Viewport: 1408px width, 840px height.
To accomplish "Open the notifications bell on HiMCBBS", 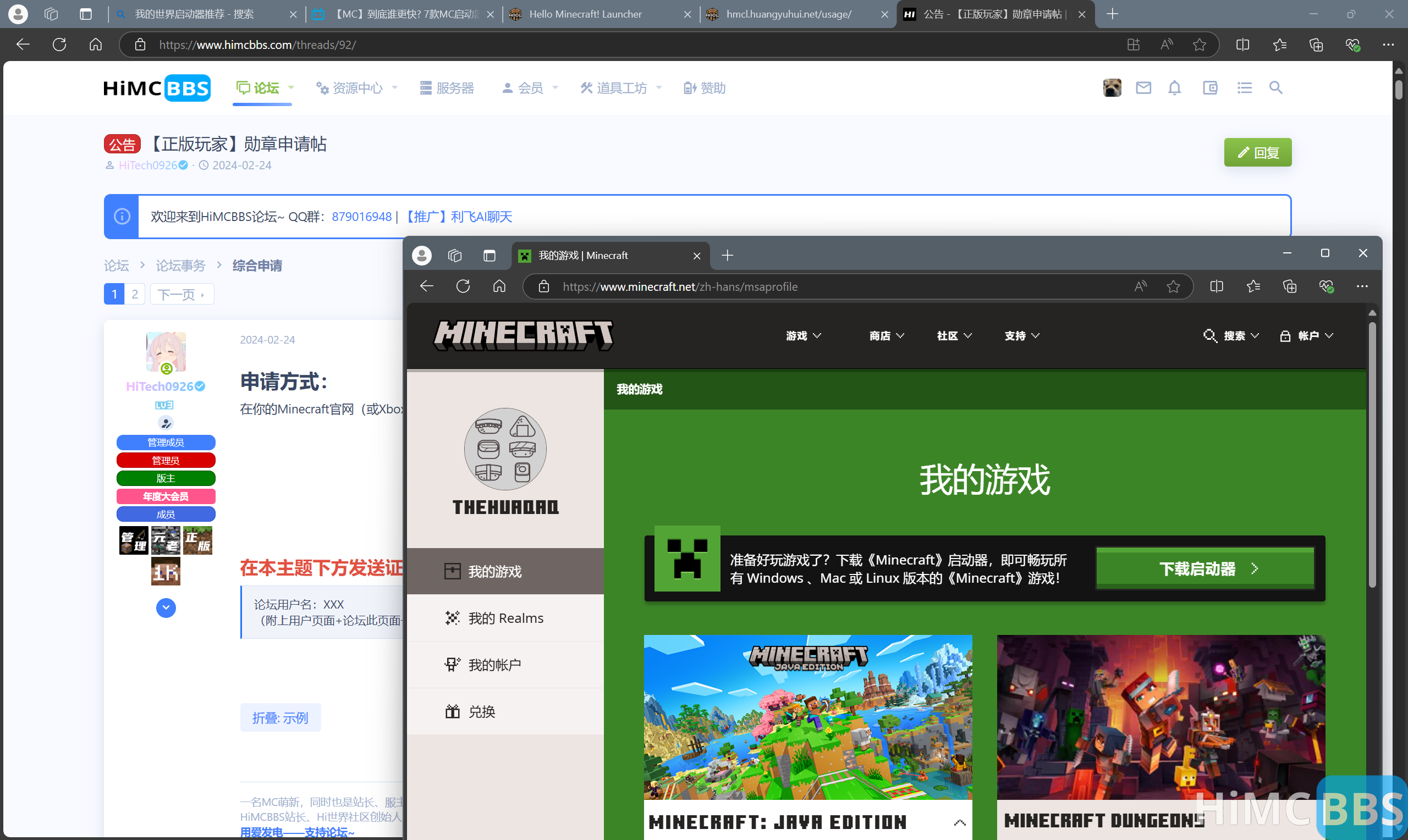I will pyautogui.click(x=1174, y=89).
